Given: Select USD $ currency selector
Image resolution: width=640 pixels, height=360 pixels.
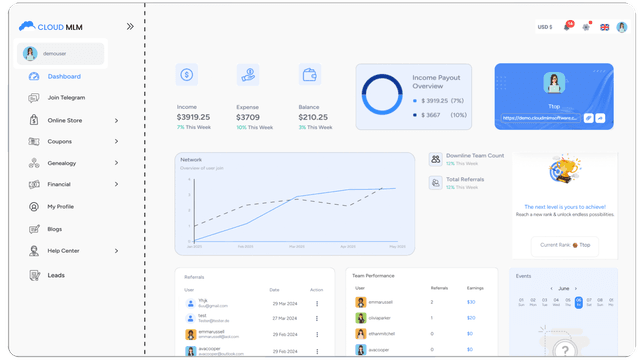Looking at the screenshot, I should pos(545,27).
